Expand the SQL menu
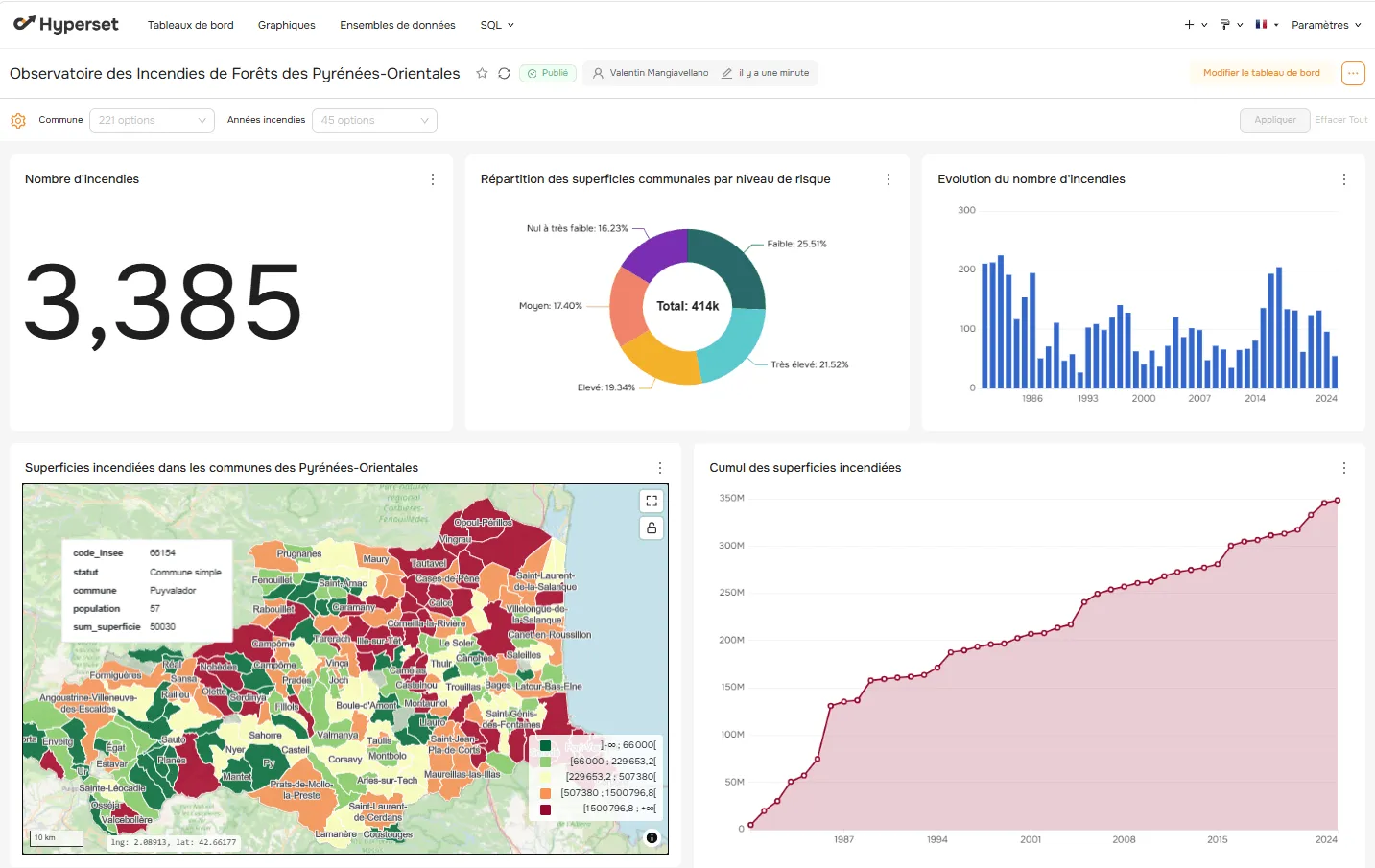This screenshot has width=1375, height=868. (x=497, y=25)
